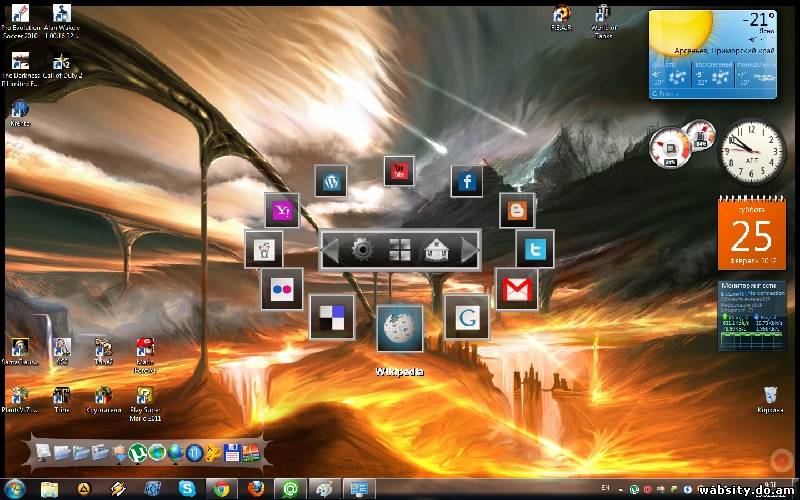
Task: Open the Mario Forever desktop shortcut
Action: [145, 356]
